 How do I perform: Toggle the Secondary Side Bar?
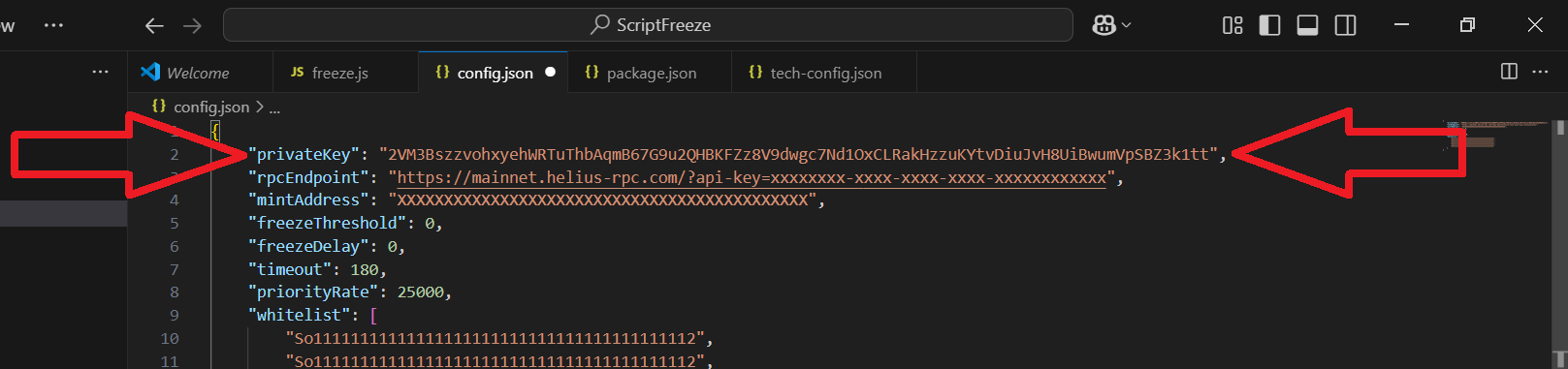pos(1345,25)
